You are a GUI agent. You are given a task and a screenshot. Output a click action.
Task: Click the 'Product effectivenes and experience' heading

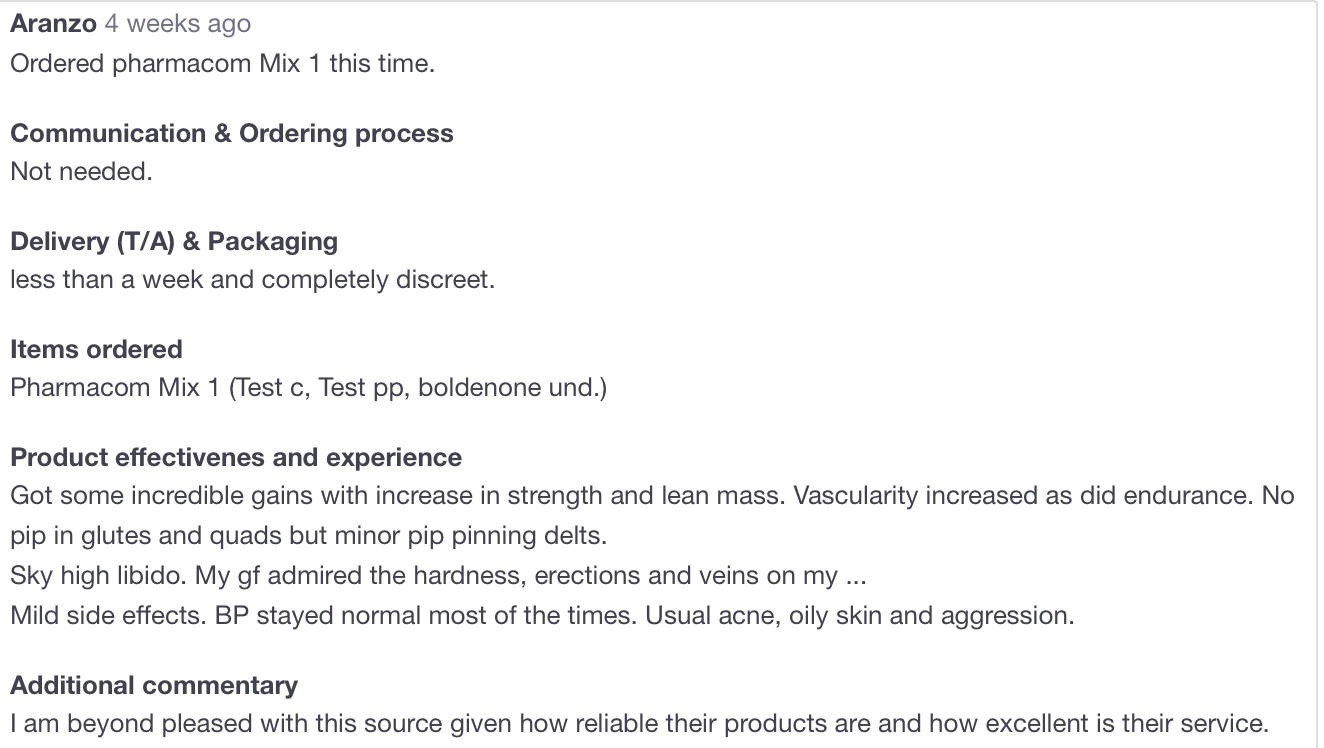(236, 457)
